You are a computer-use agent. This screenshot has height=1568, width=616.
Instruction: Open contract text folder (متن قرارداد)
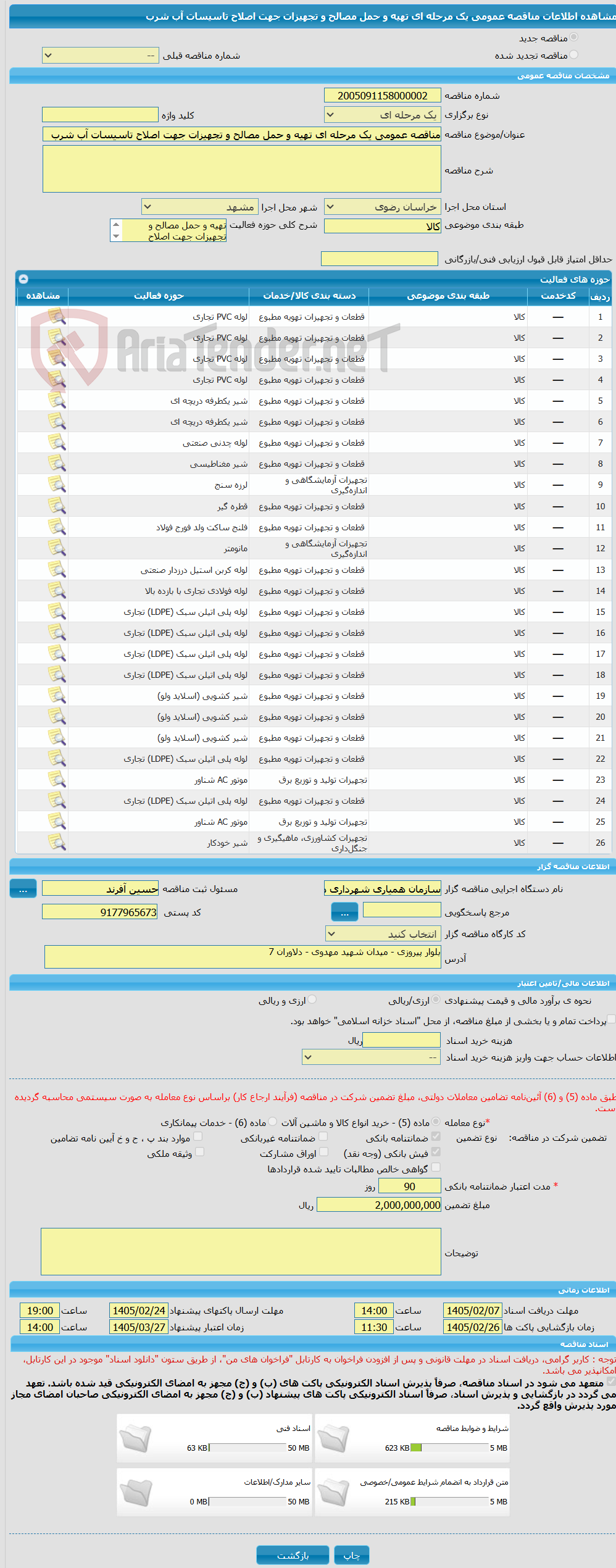(333, 1492)
